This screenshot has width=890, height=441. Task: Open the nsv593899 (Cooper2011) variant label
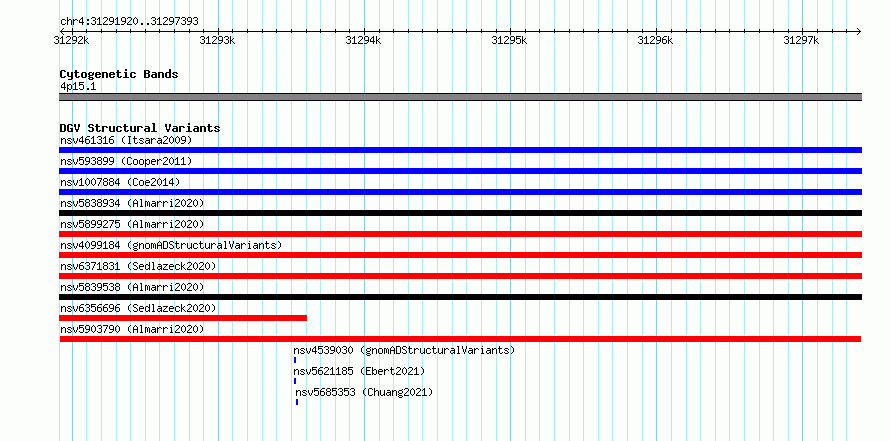(126, 161)
